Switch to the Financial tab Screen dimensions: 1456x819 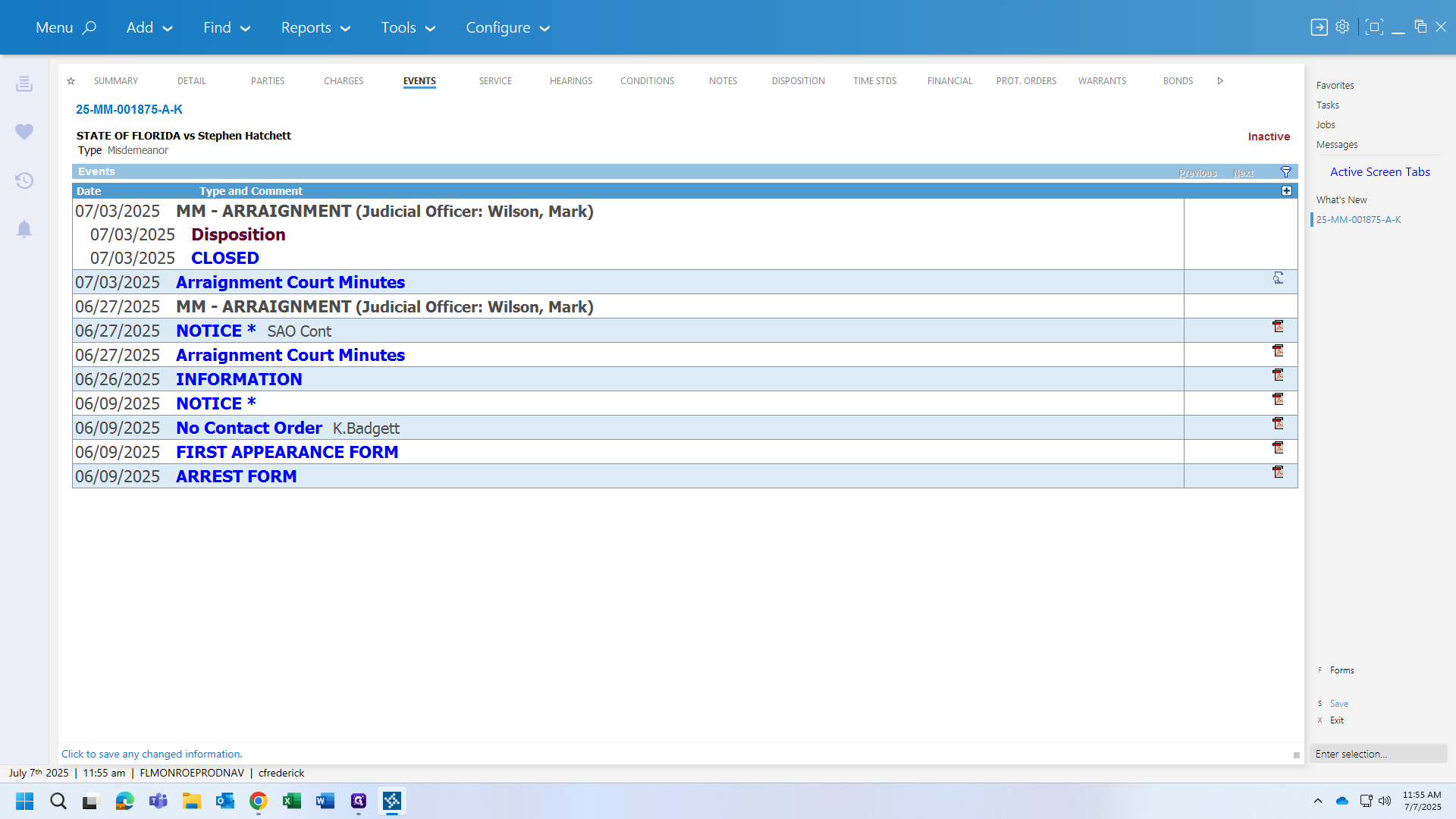[x=950, y=81]
